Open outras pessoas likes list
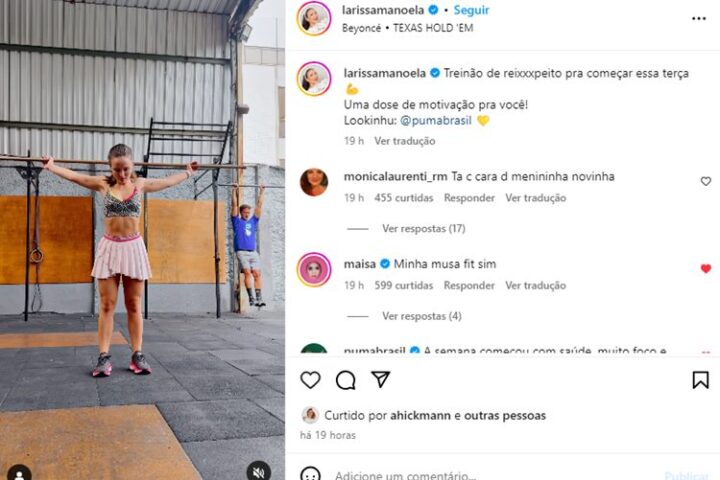Screen dimensions: 720x480 505,415
